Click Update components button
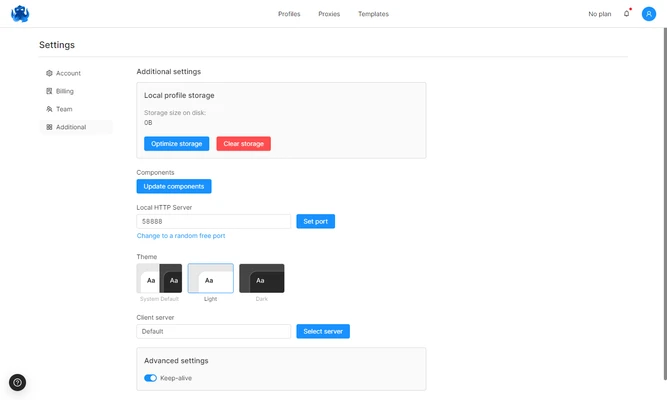The height and width of the screenshot is (400, 667). (174, 186)
